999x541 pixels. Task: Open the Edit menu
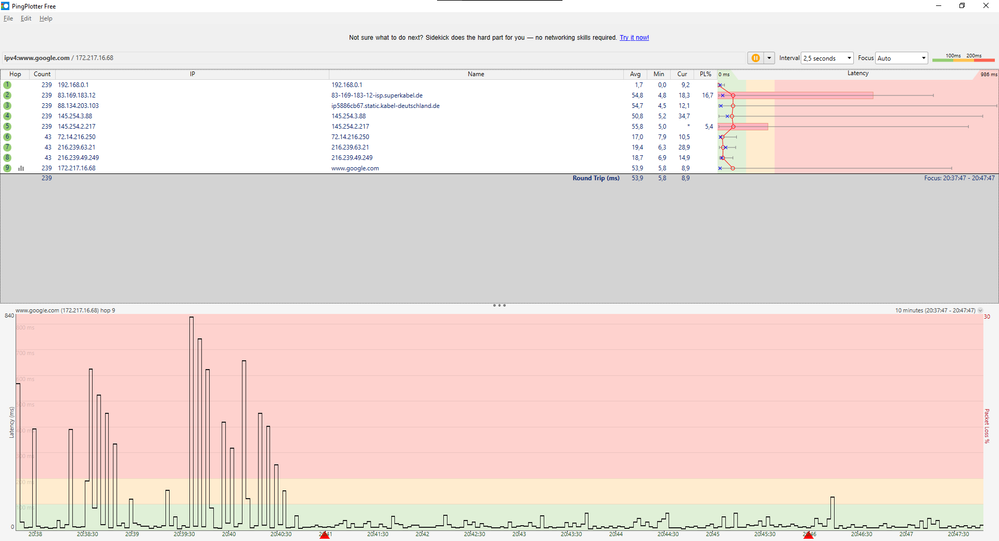tap(25, 18)
